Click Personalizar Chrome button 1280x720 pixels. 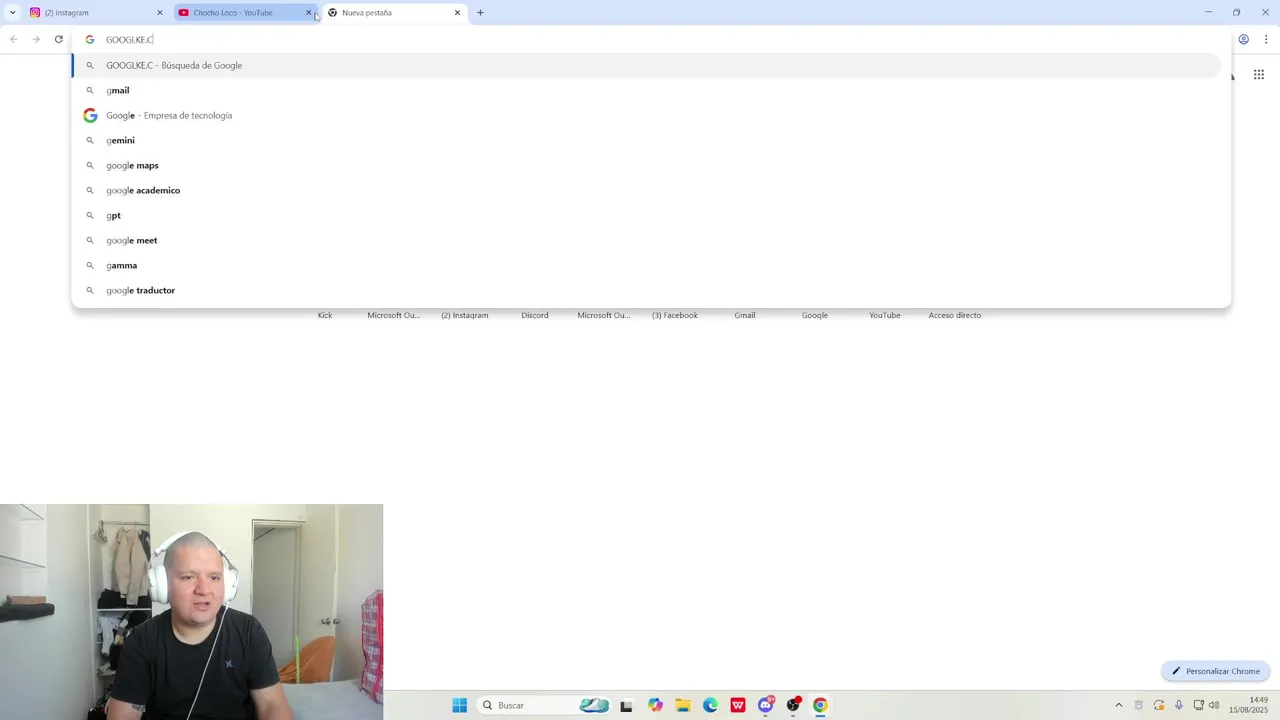pos(1216,671)
